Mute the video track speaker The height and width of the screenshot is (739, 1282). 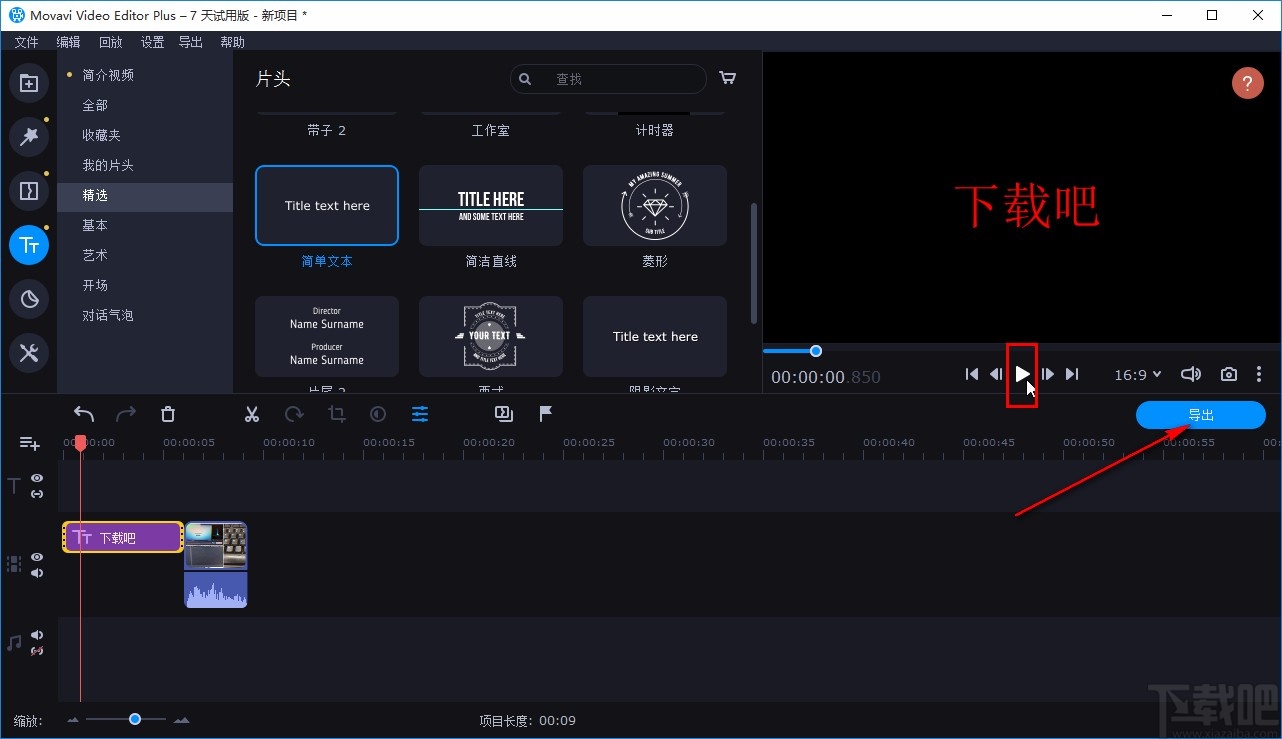[x=37, y=573]
